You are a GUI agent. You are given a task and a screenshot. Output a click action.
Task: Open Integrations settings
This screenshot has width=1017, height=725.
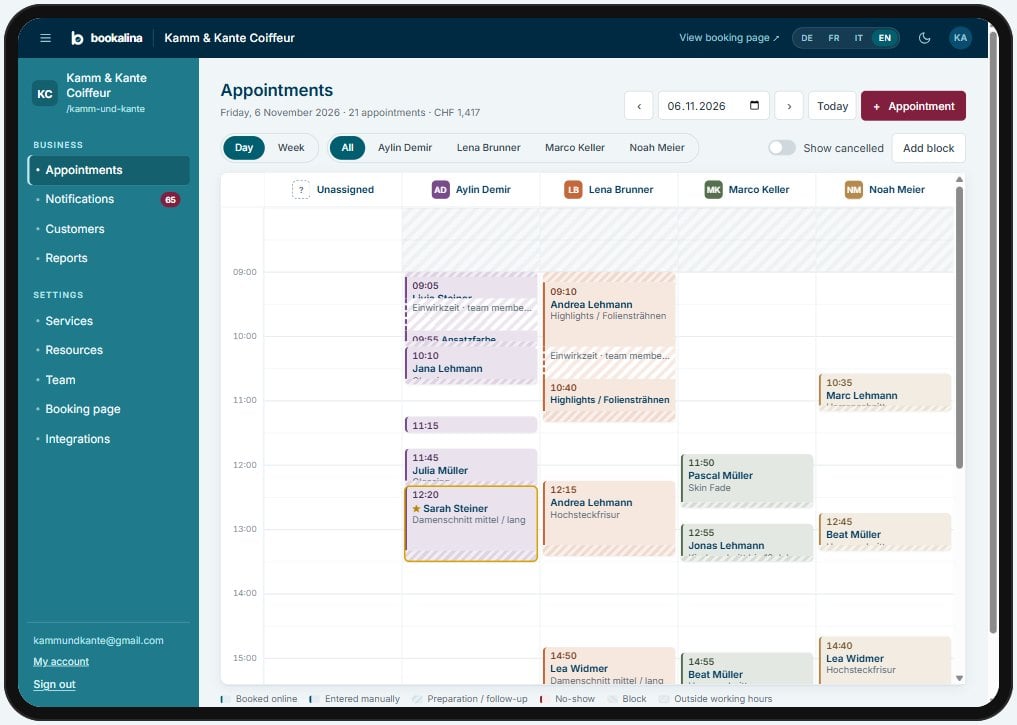pos(109,439)
